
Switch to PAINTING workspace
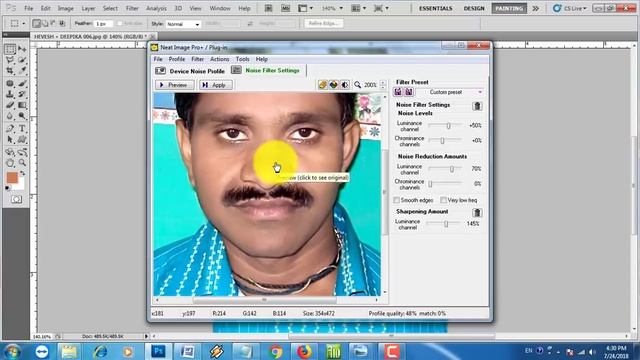tap(509, 8)
